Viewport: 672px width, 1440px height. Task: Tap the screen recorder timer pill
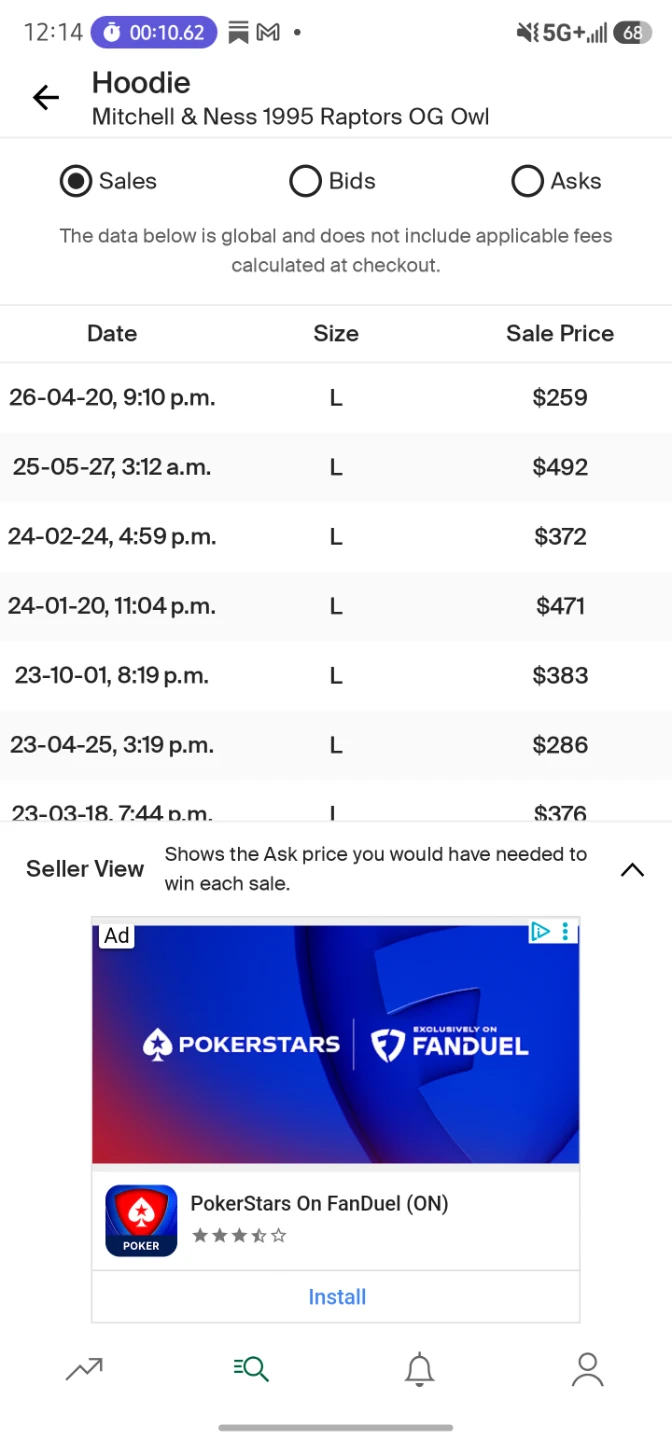[154, 32]
